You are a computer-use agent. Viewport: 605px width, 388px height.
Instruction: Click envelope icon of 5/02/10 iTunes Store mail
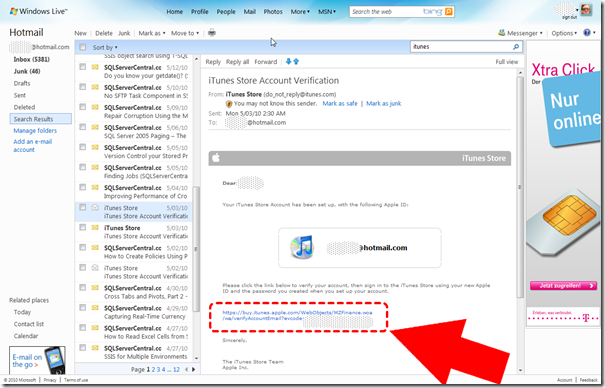click(95, 268)
